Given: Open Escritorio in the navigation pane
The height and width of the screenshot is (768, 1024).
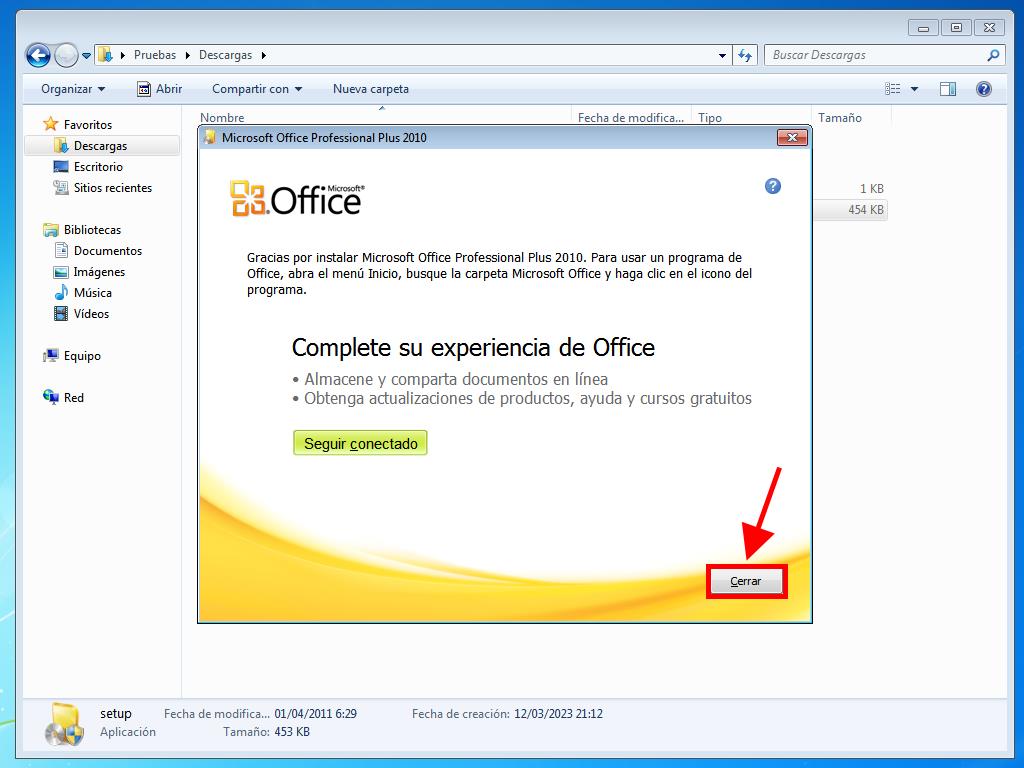Looking at the screenshot, I should tap(98, 167).
